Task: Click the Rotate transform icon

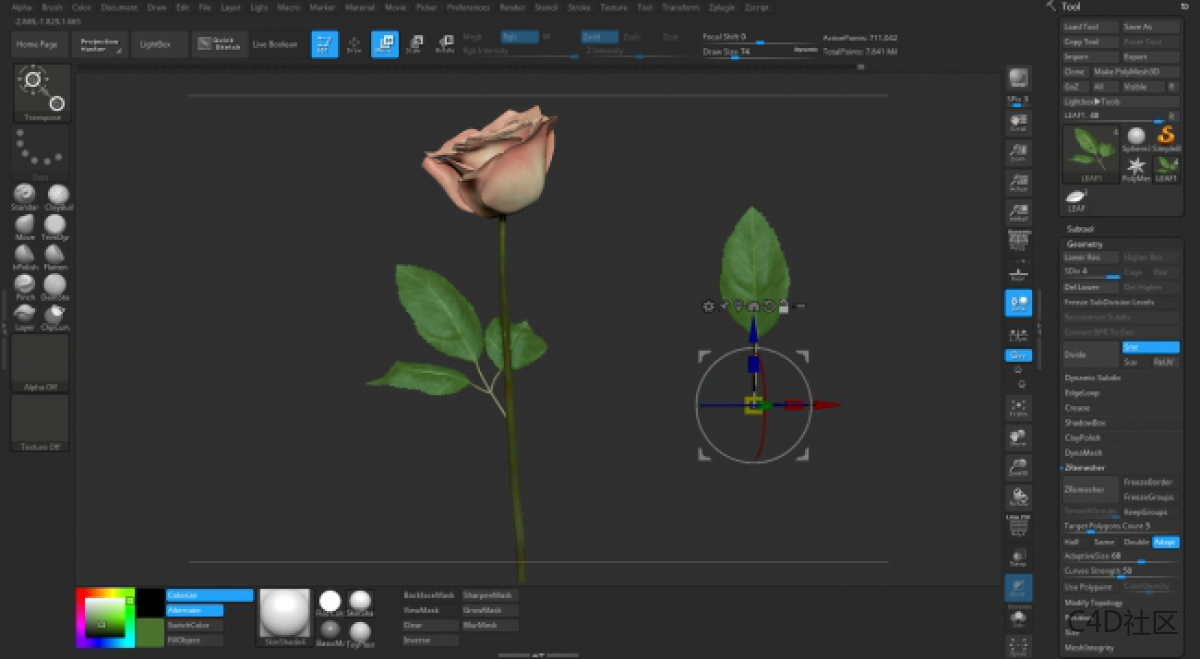Action: click(445, 44)
